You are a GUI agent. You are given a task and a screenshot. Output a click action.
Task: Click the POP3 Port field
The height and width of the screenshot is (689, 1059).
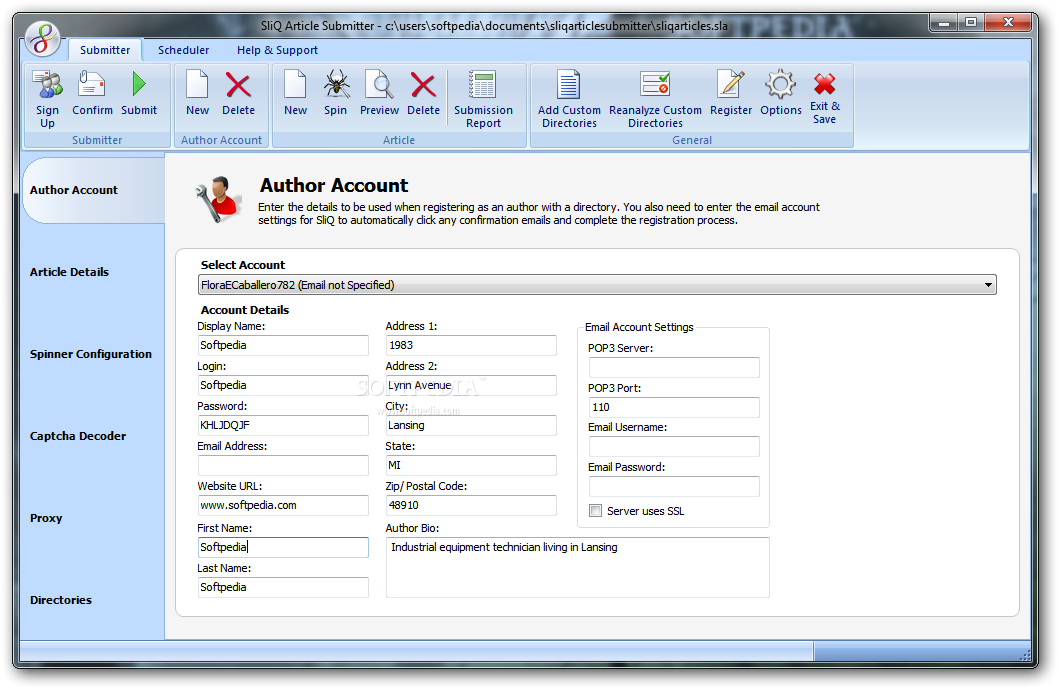coord(674,407)
